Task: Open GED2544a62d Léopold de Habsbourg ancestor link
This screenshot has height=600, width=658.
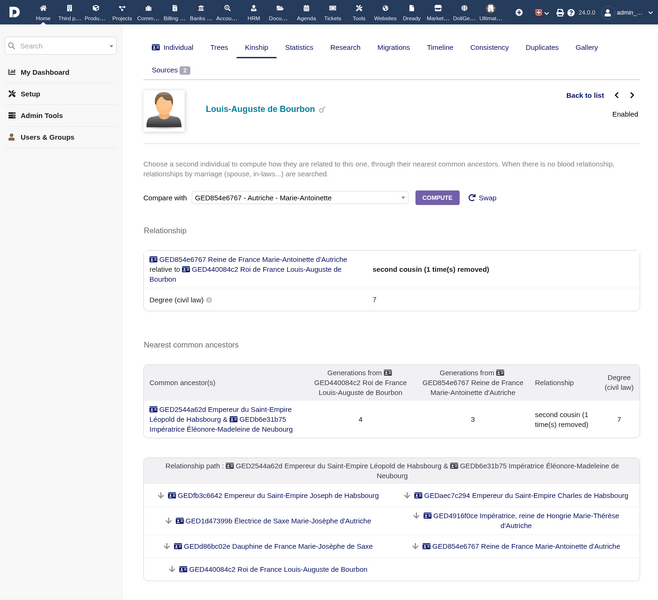Action: tap(220, 414)
